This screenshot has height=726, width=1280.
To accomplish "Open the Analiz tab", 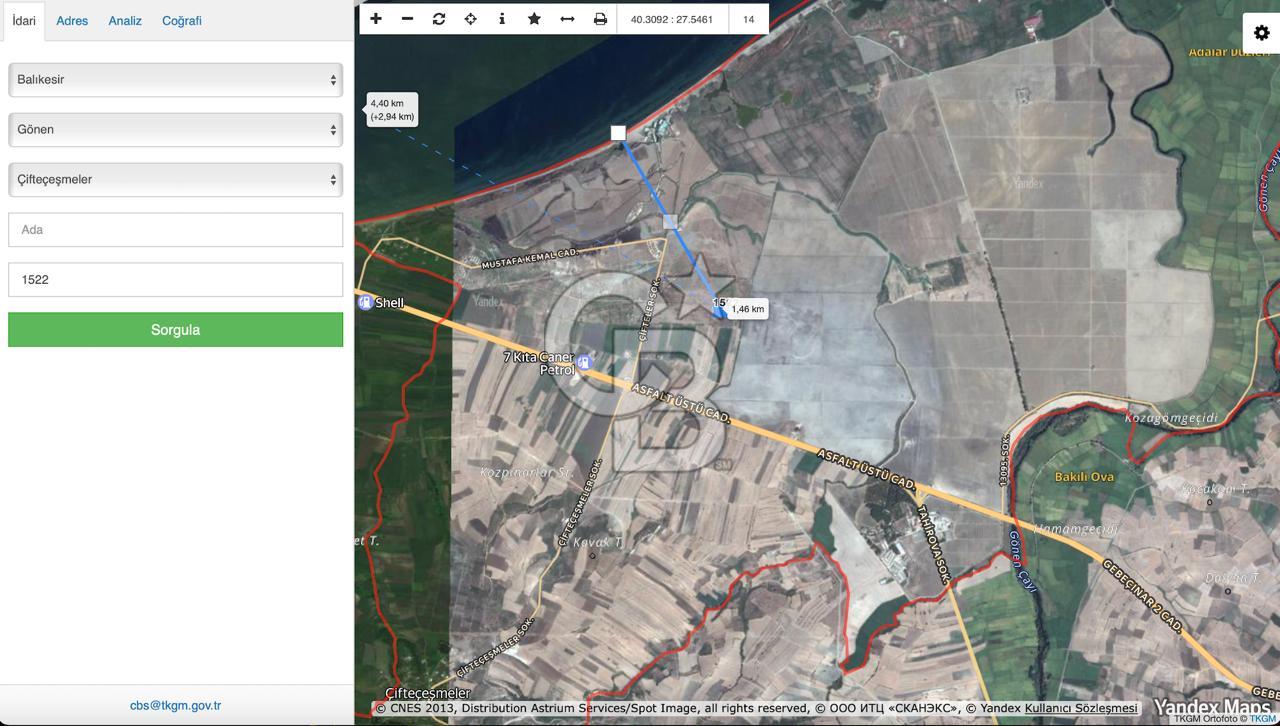I will tap(125, 21).
